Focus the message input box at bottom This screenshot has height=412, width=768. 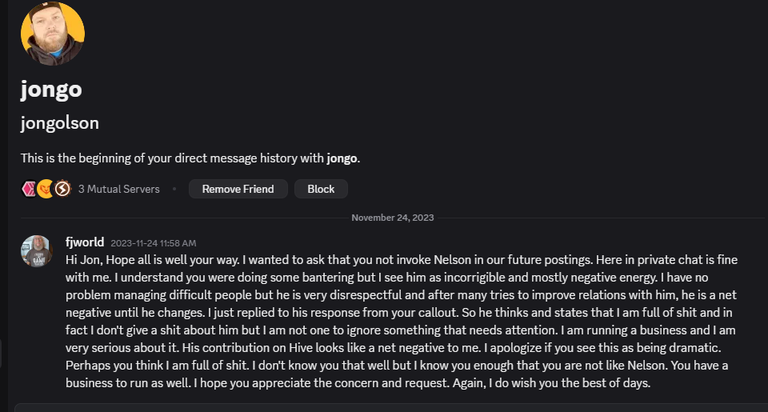pos(391,408)
